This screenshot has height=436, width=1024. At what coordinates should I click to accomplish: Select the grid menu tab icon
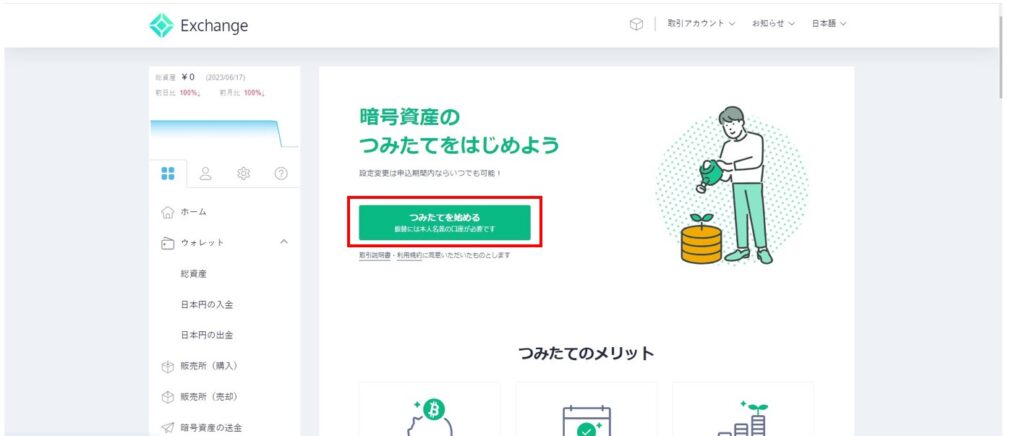tap(168, 173)
